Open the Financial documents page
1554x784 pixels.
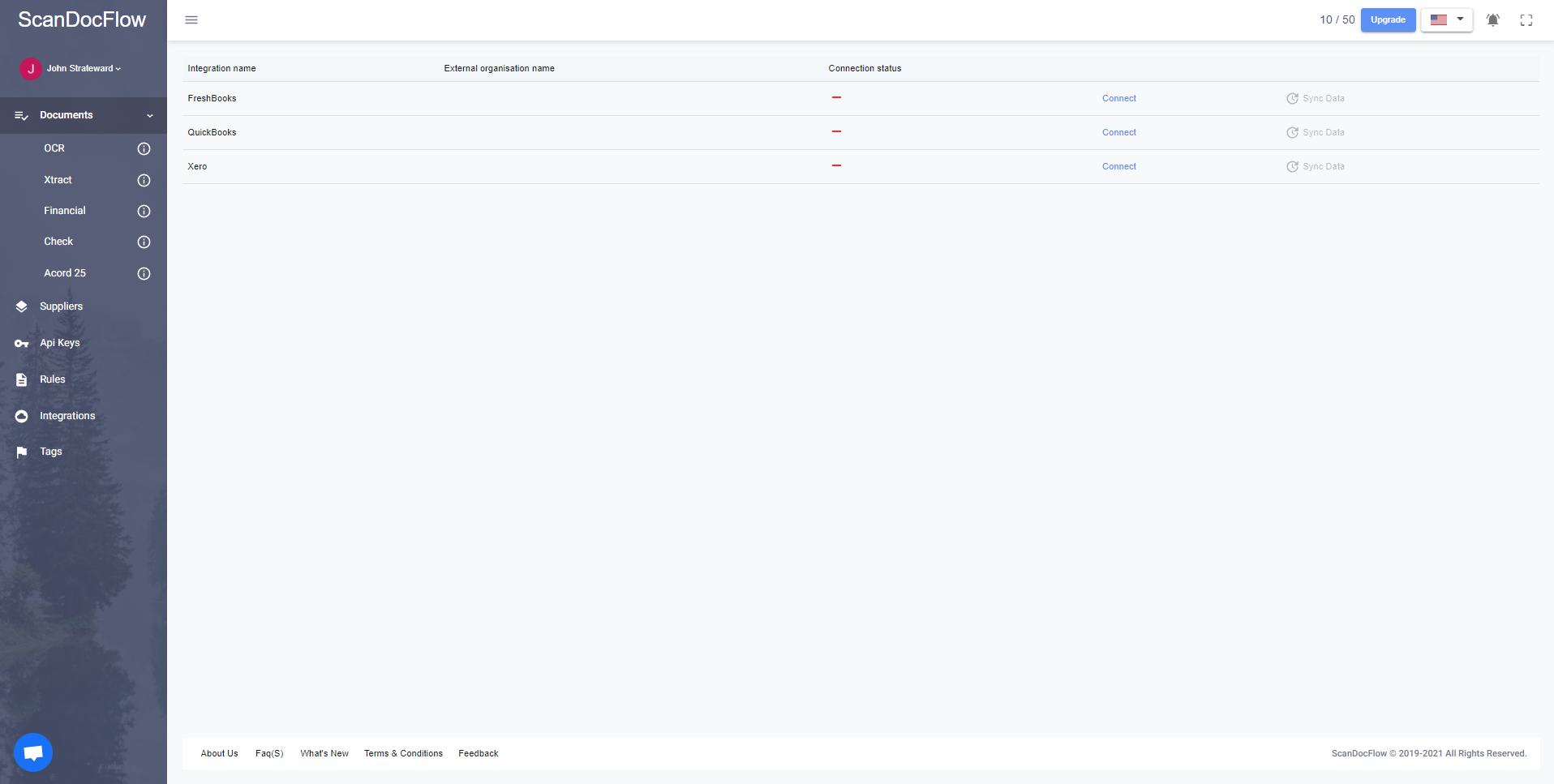click(x=65, y=211)
